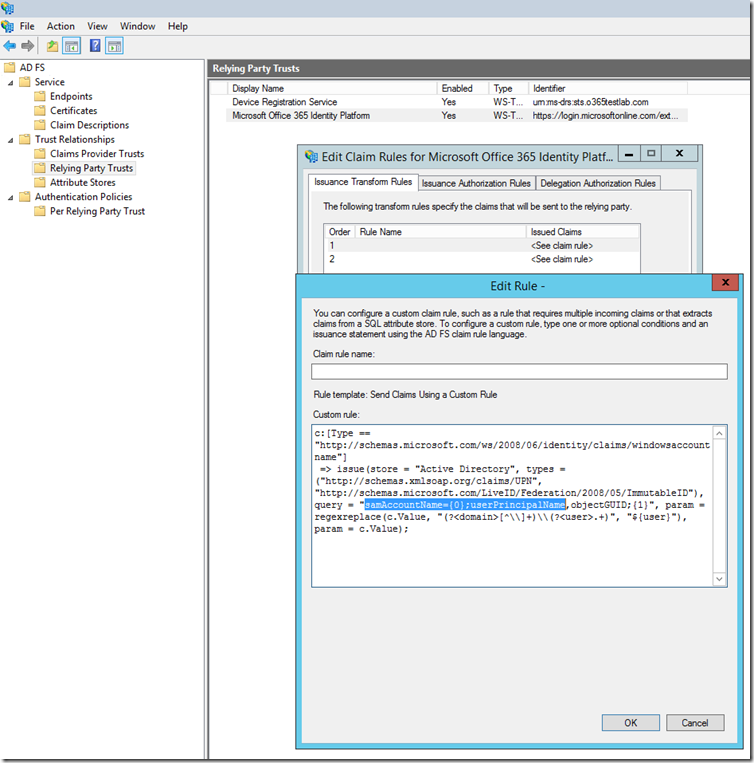Click the Claim rule name input field
This screenshot has height=763, width=754.
point(519,372)
